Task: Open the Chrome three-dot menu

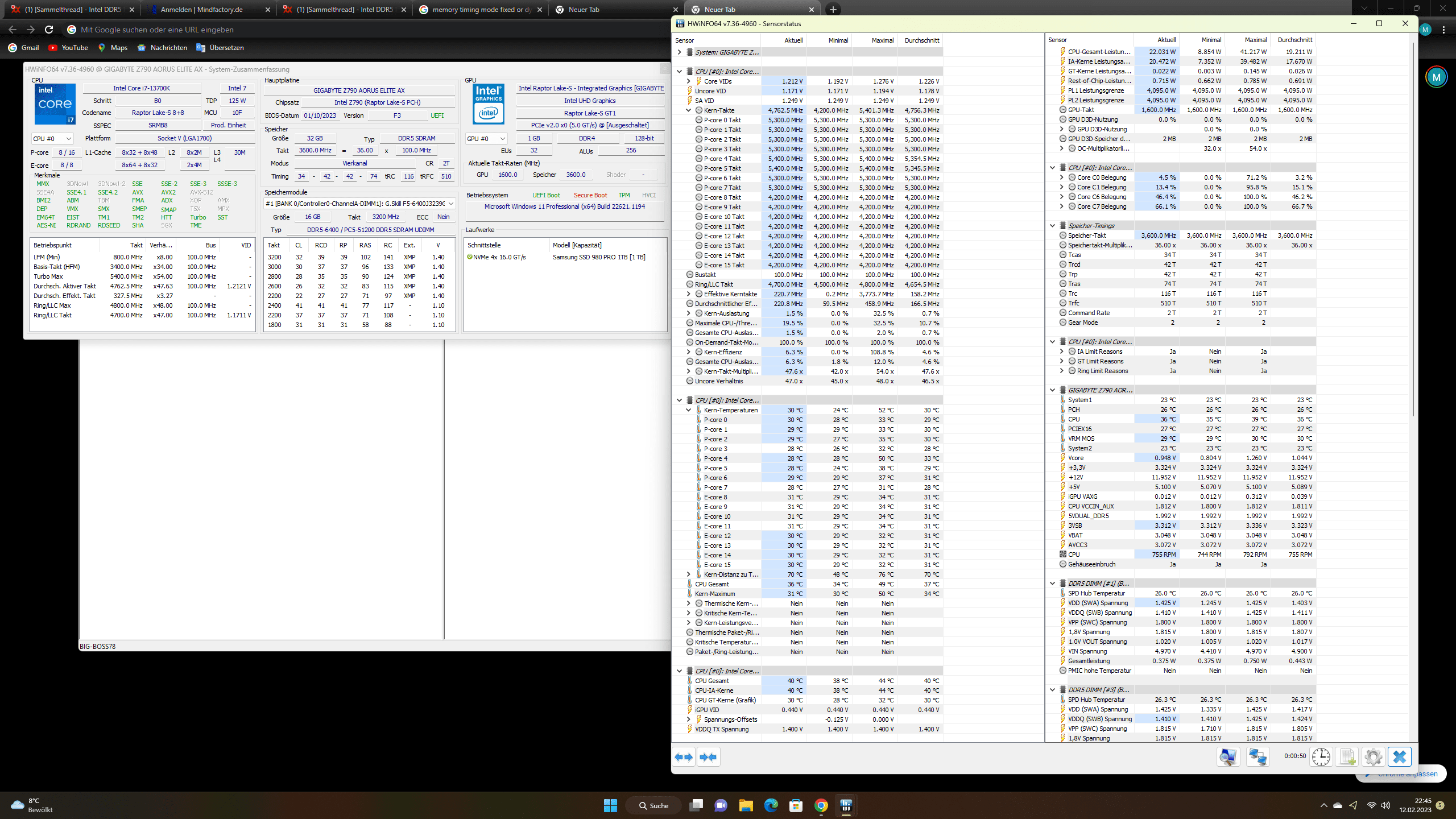Action: (x=1443, y=30)
